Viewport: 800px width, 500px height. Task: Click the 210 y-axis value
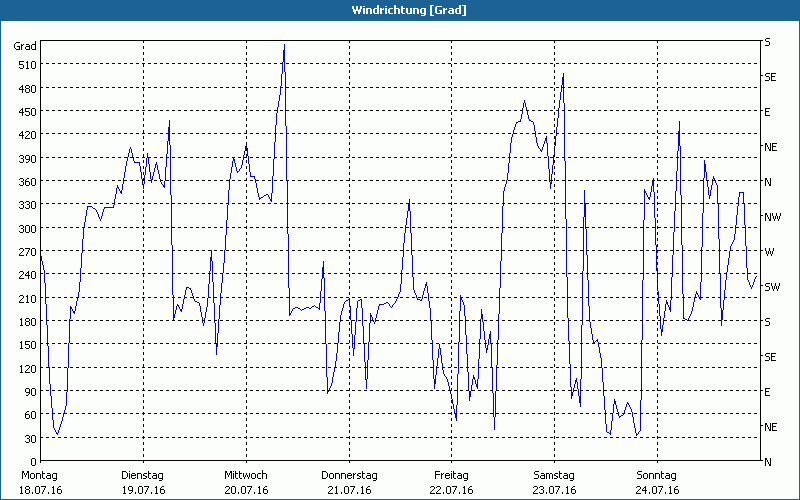coord(28,298)
